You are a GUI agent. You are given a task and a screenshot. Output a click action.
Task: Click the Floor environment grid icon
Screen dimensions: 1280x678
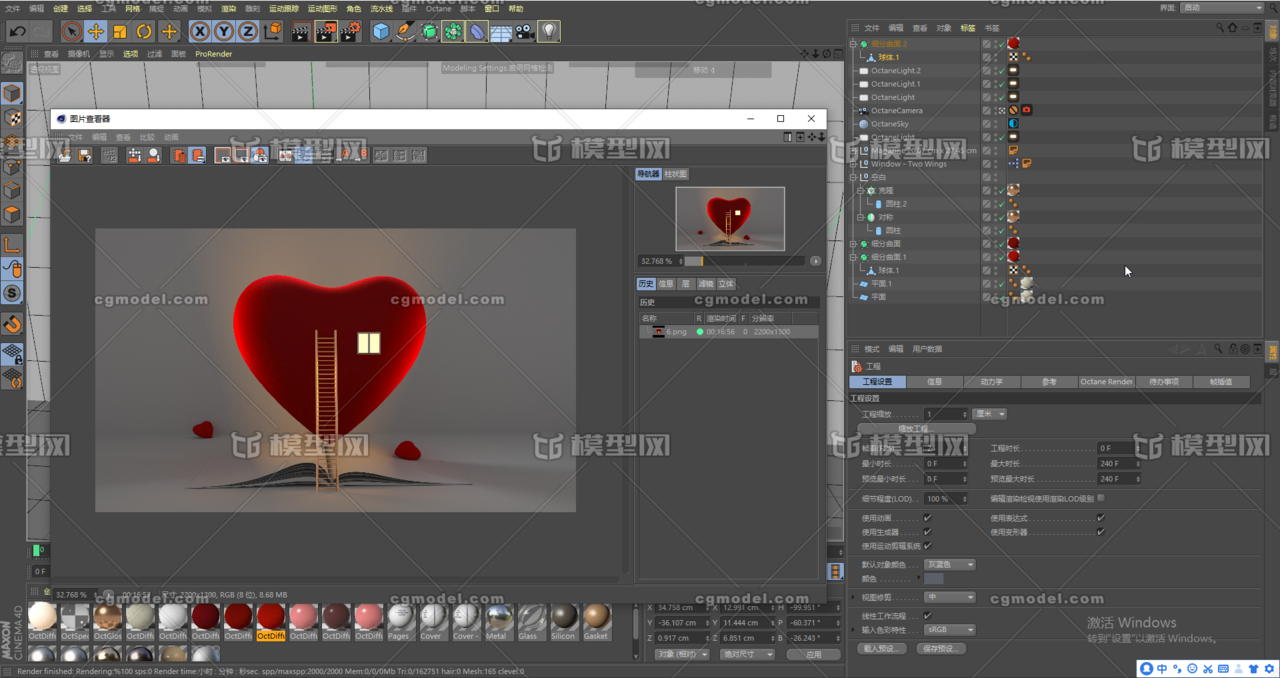(x=501, y=32)
